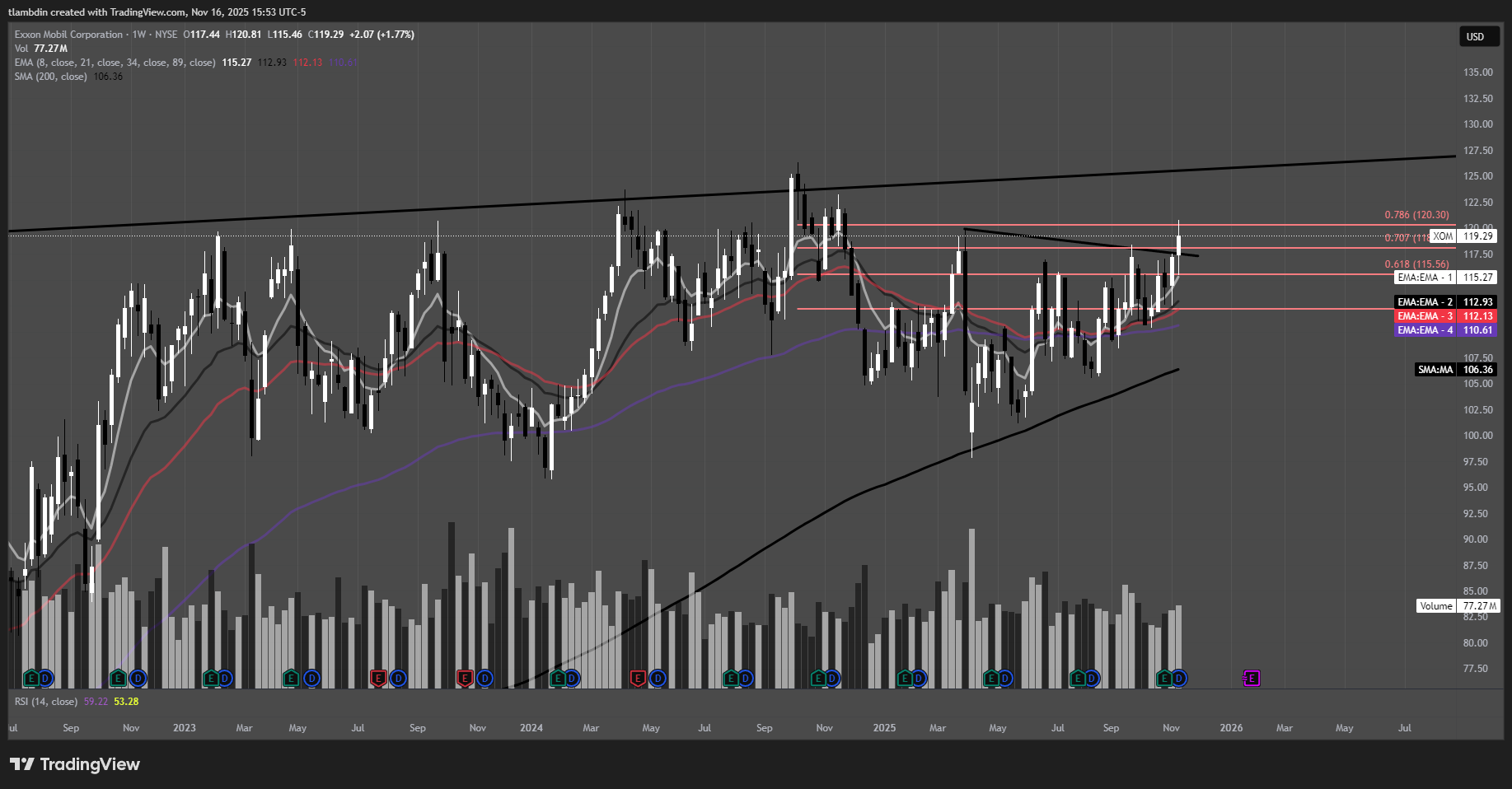Click the Exxon Mobil Corporation symbol title
The image size is (1512, 789).
(x=68, y=35)
